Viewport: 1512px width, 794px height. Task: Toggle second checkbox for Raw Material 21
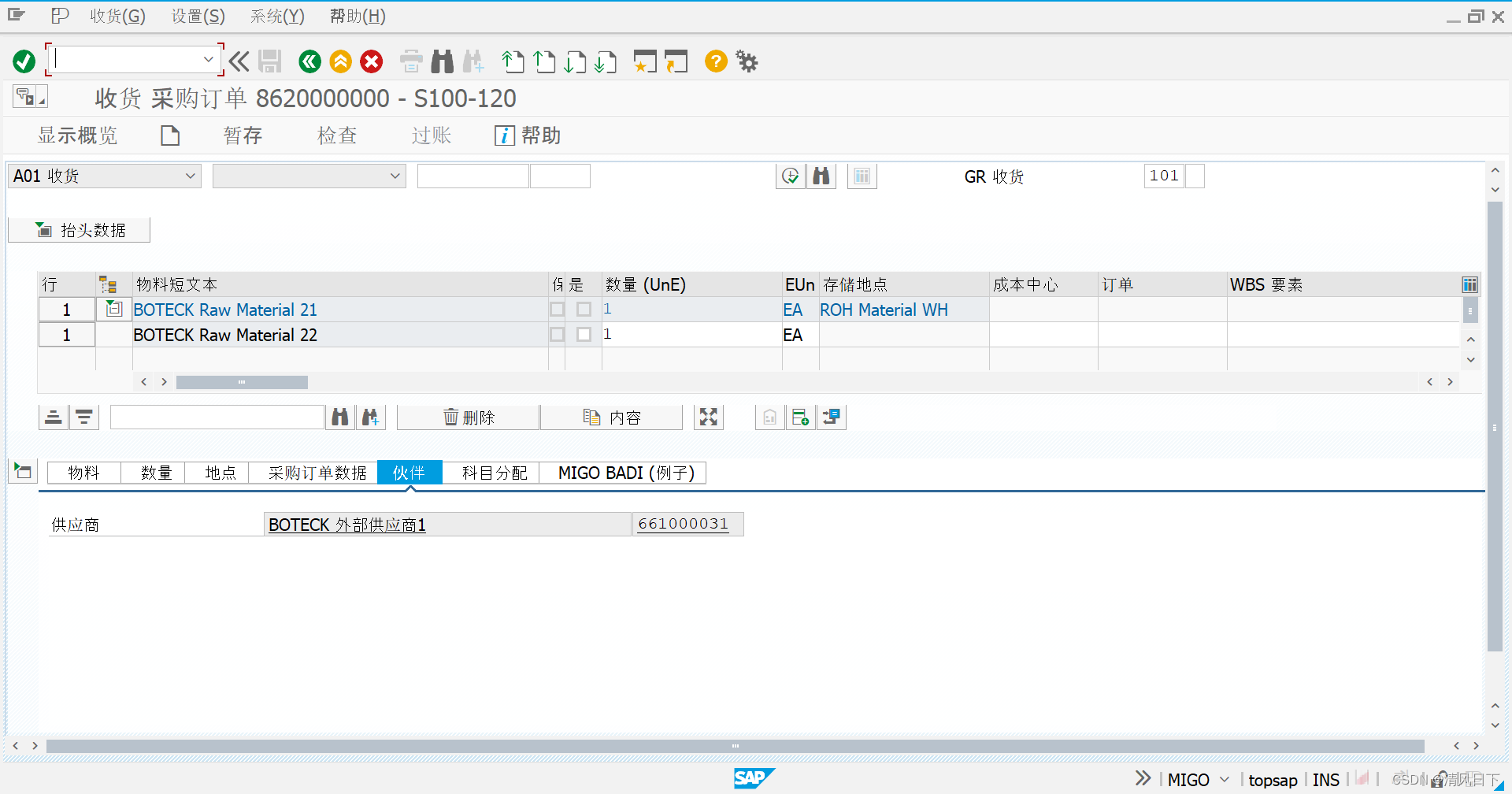[584, 310]
